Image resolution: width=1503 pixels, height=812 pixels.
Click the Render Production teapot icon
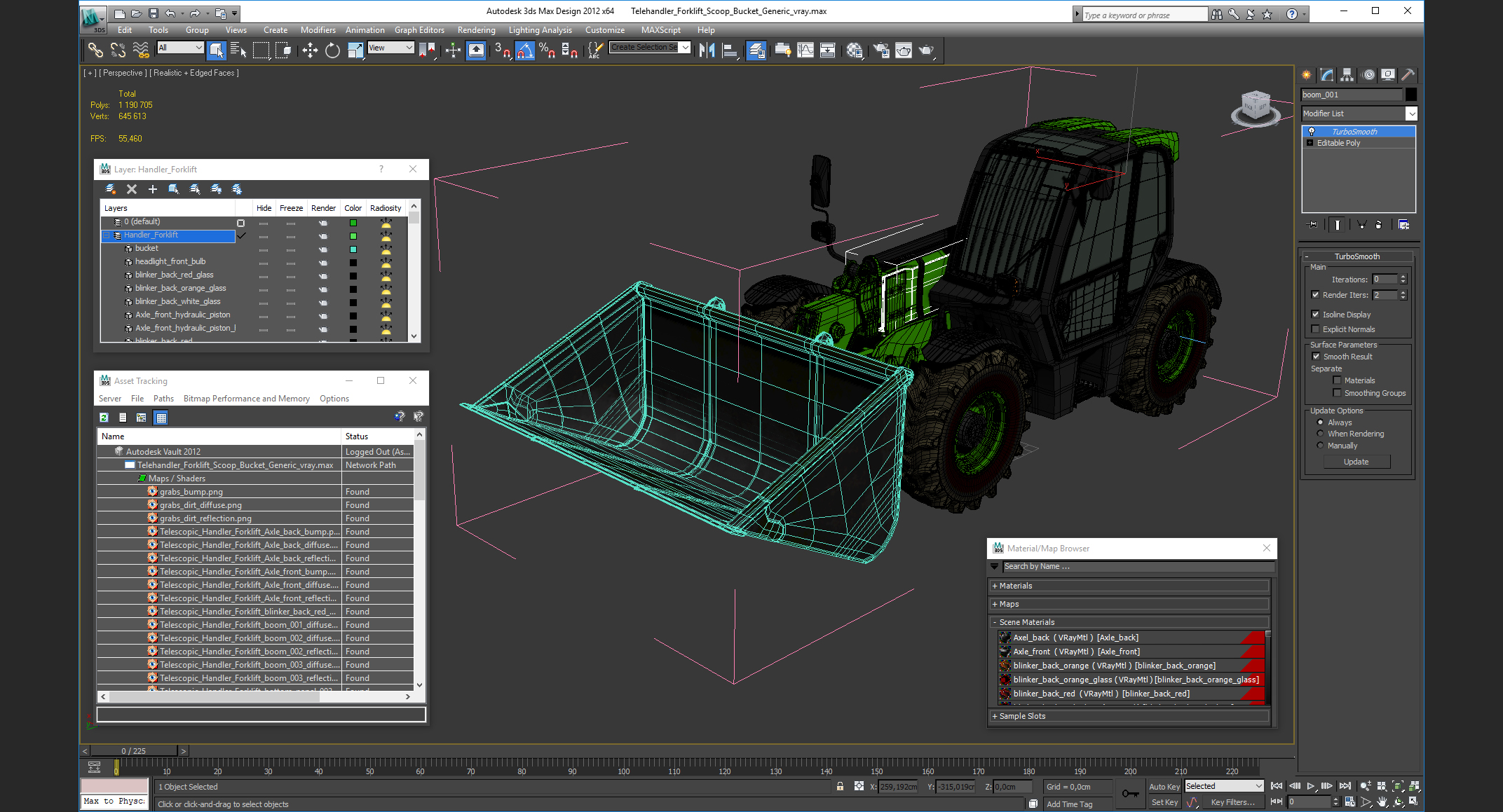pyautogui.click(x=927, y=50)
